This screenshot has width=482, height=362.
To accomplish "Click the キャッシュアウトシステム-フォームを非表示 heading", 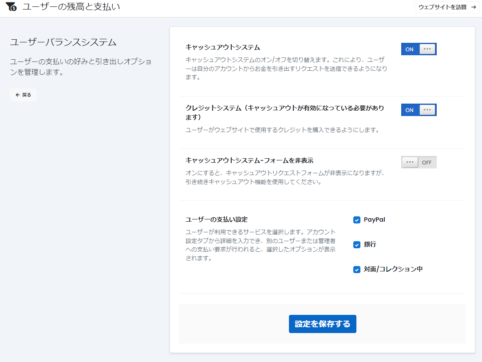I will point(249,160).
